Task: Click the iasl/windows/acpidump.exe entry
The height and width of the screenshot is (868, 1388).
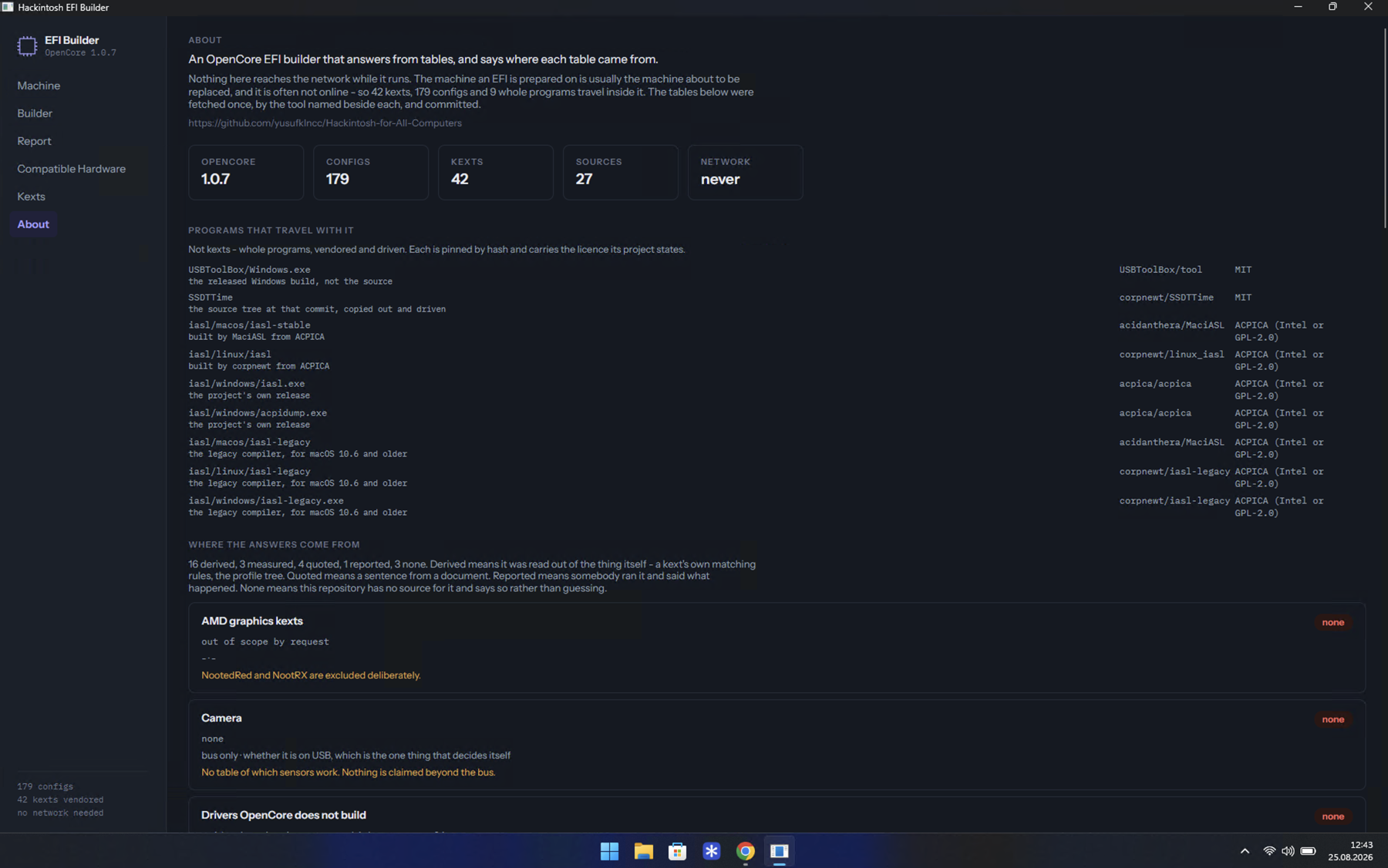Action: tap(258, 413)
